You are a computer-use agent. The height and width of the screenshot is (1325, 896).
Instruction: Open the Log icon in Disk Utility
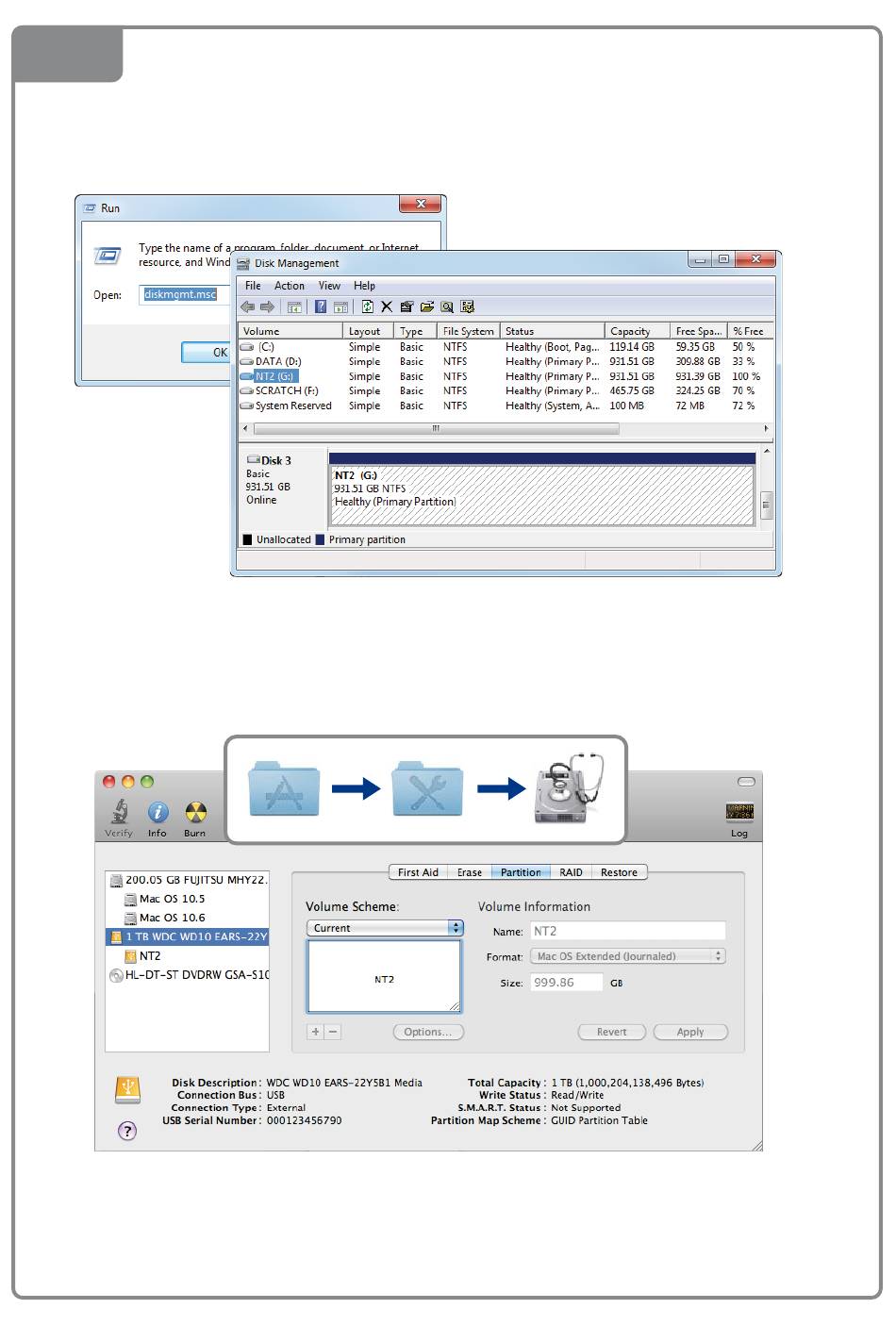(738, 813)
